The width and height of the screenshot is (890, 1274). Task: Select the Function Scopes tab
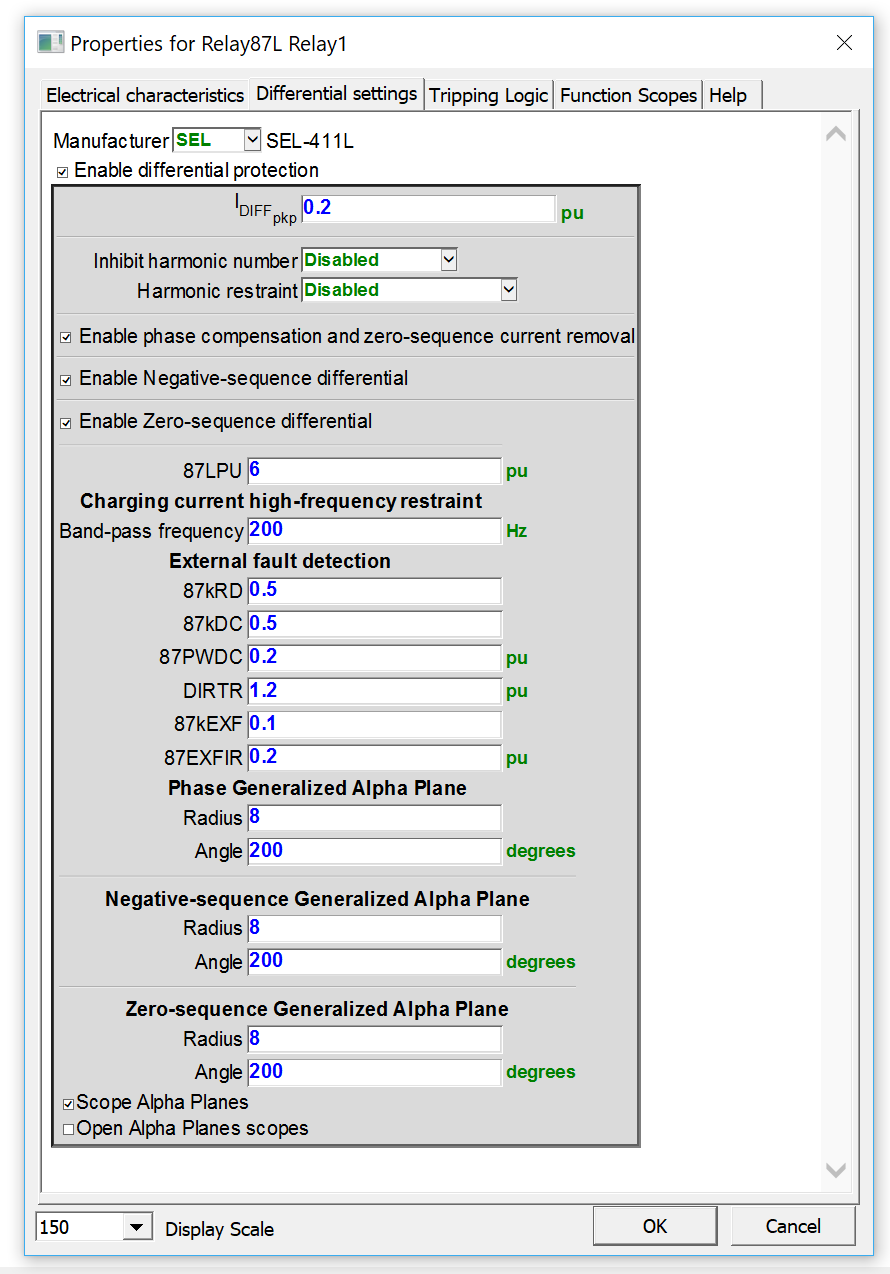coord(628,93)
